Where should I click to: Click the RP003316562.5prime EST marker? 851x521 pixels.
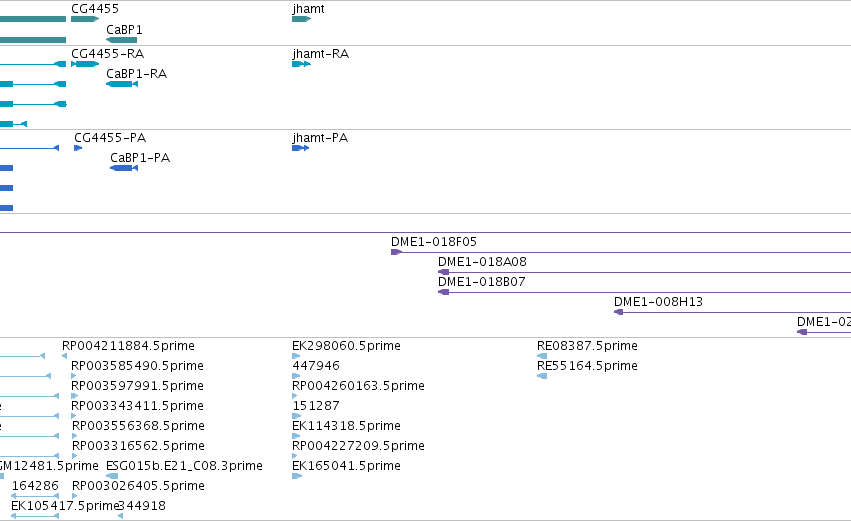tap(74, 456)
